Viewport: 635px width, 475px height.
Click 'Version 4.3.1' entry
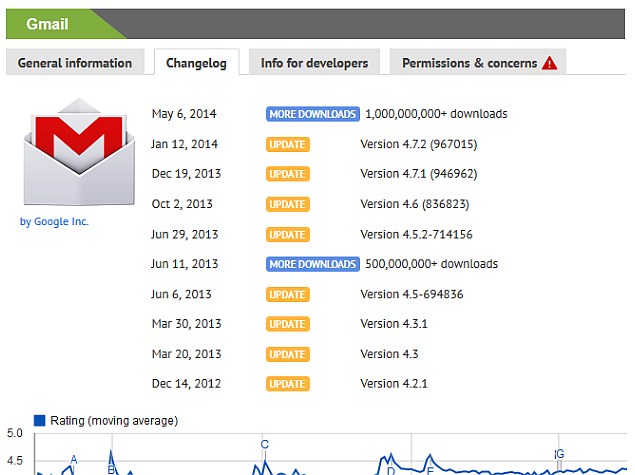394,324
